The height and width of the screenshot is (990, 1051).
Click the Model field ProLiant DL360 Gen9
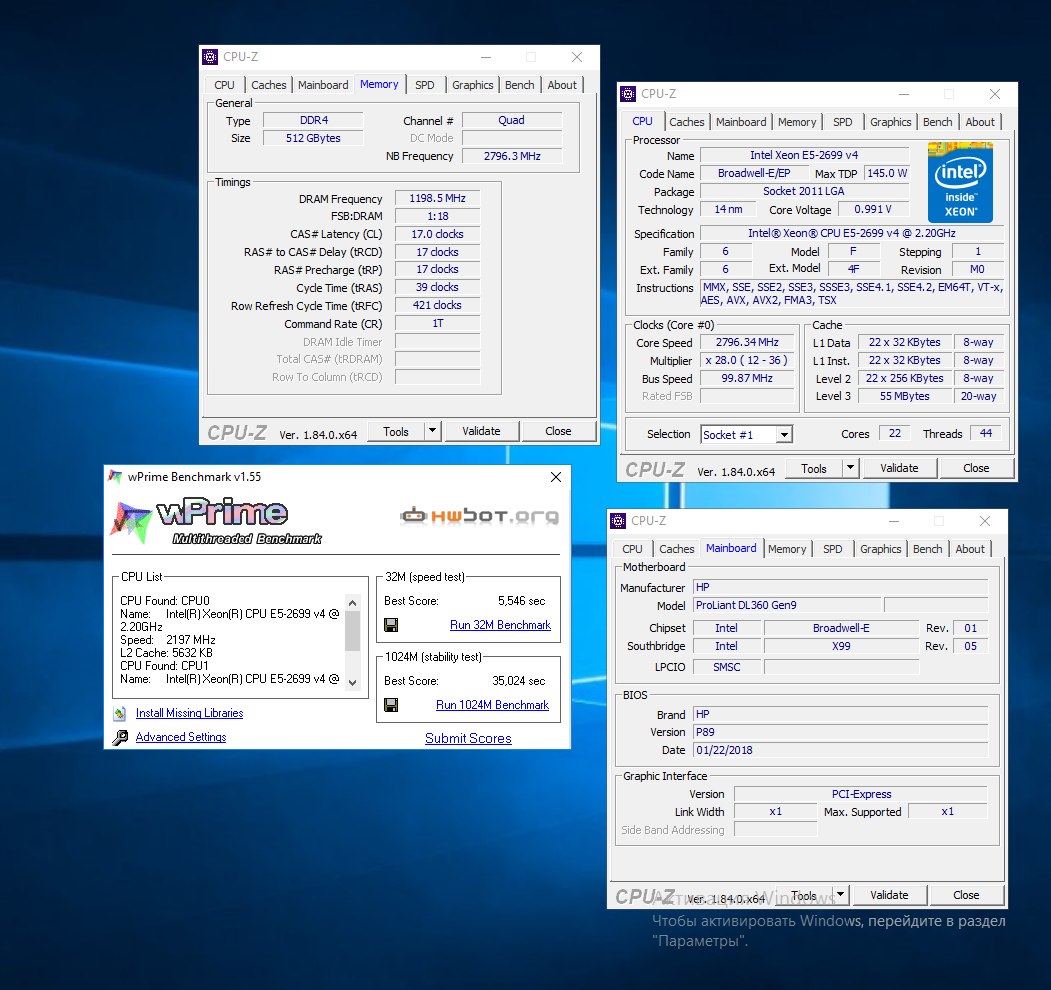click(787, 605)
